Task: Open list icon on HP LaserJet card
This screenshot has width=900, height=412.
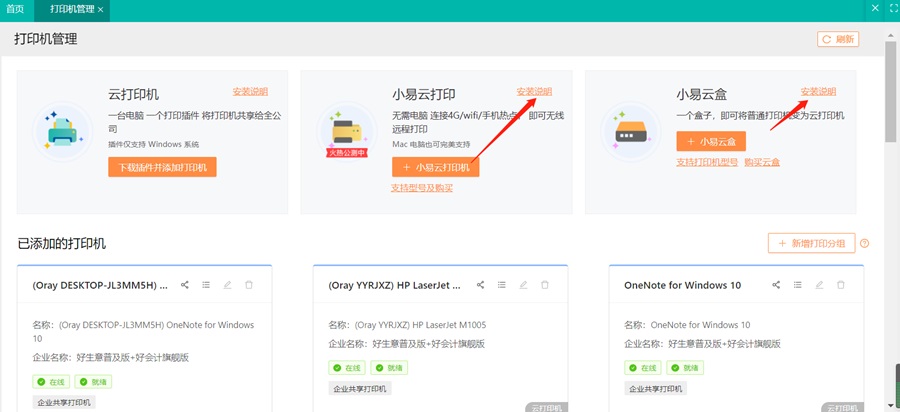Action: pos(502,285)
